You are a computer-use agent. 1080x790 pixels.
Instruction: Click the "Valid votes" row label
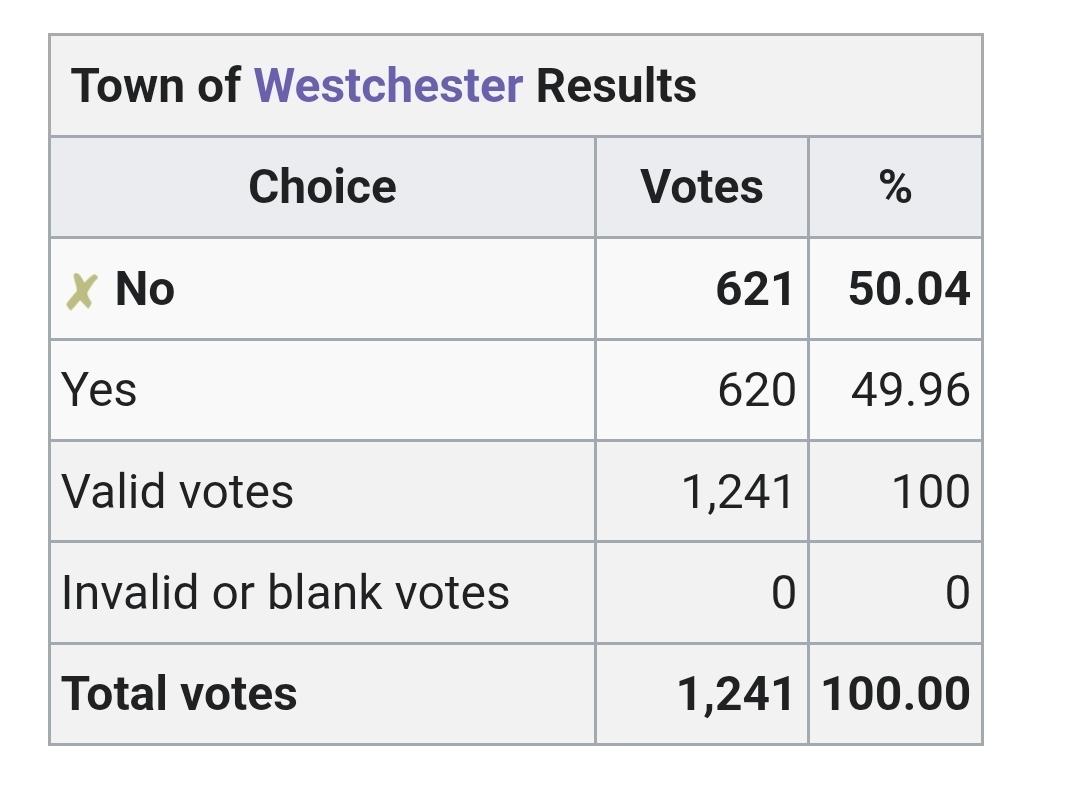point(177,492)
